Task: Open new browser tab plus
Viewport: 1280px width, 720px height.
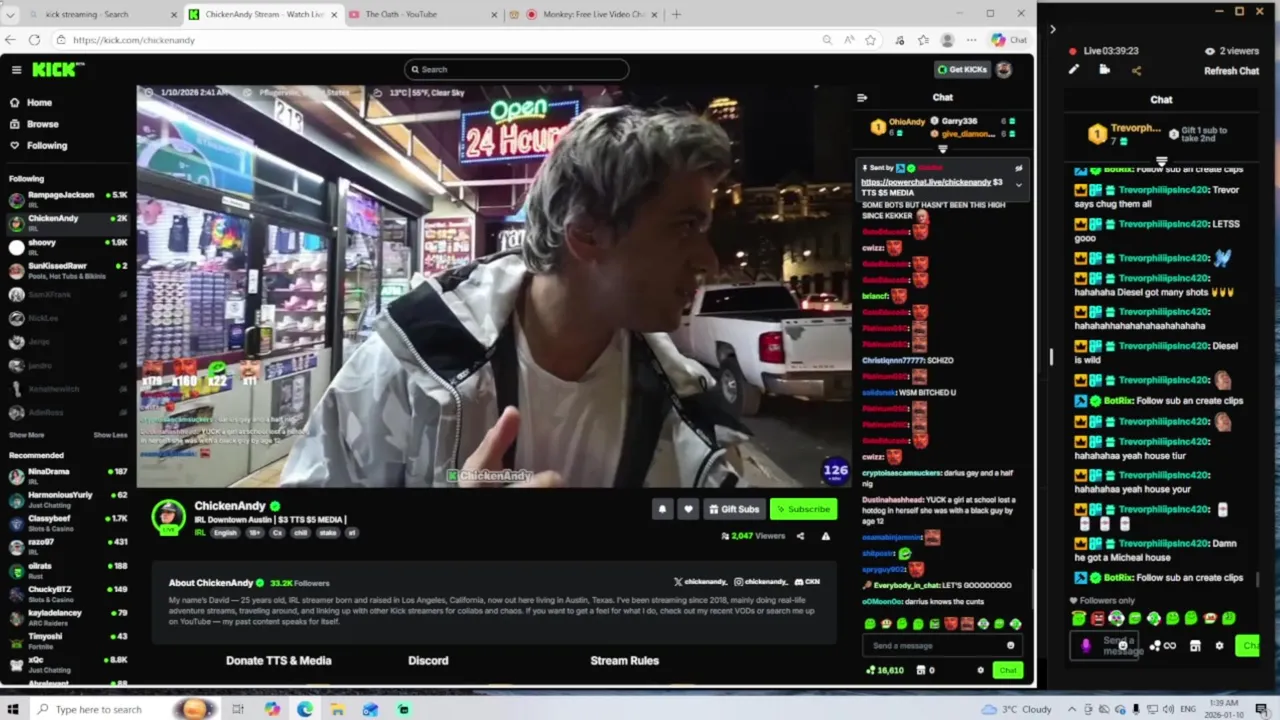Action: (676, 14)
